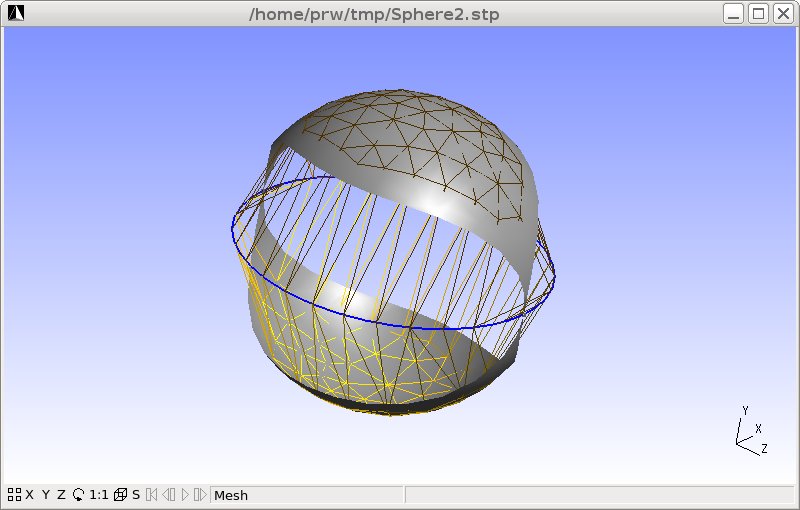Step forward one frame
This screenshot has height=510, width=800.
[201, 495]
